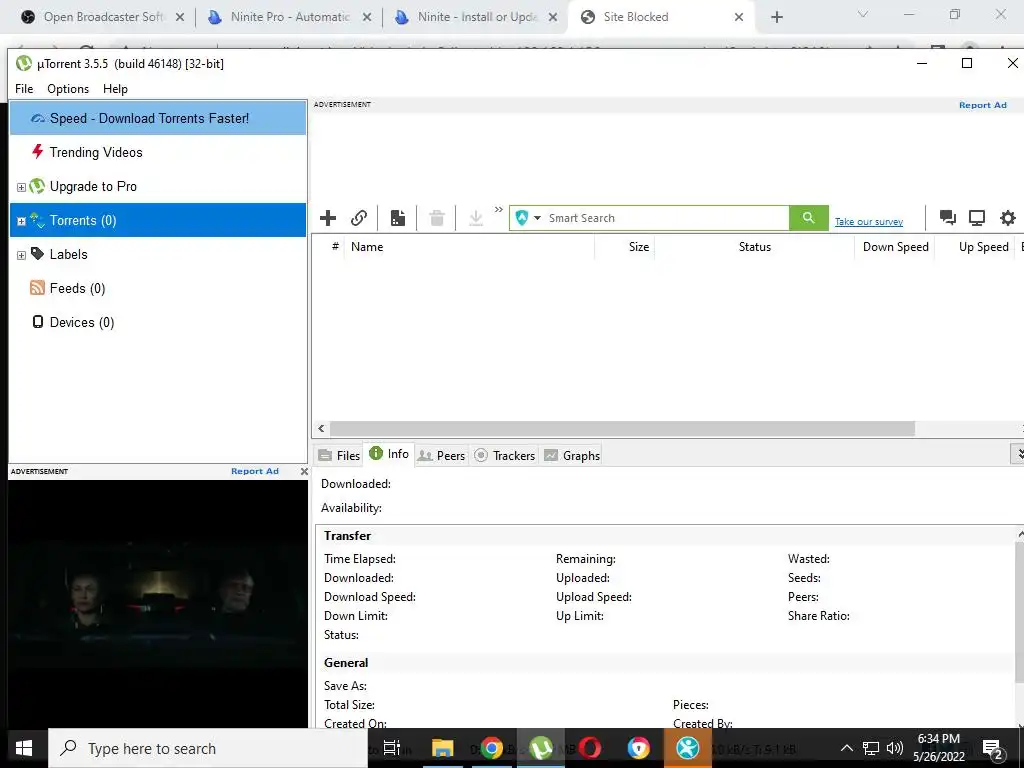
Task: Click the taskbar search box
Action: (208, 748)
